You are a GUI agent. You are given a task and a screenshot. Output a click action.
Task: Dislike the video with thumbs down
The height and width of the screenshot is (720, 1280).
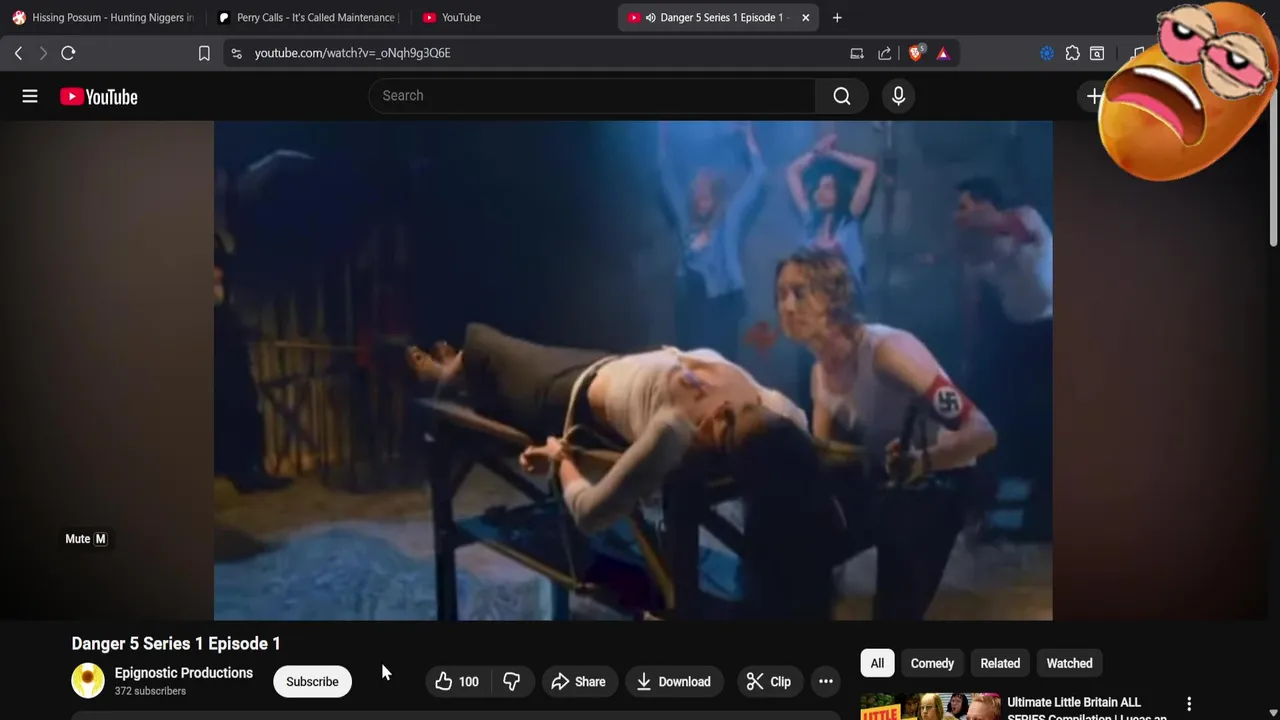click(511, 682)
